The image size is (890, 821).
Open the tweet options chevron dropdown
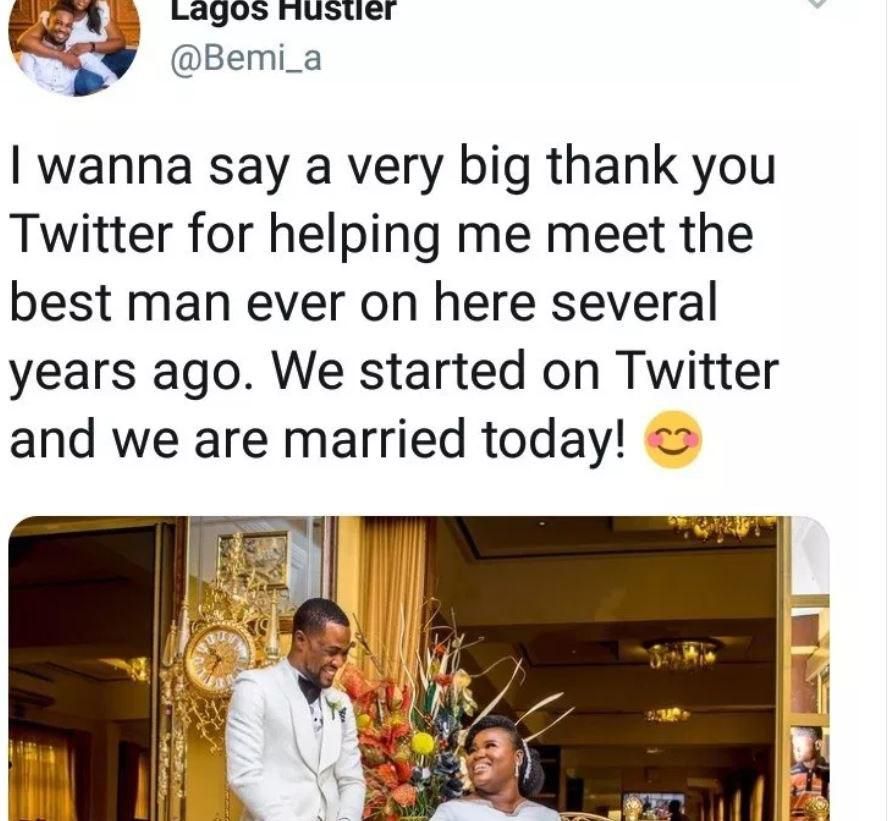click(x=818, y=5)
